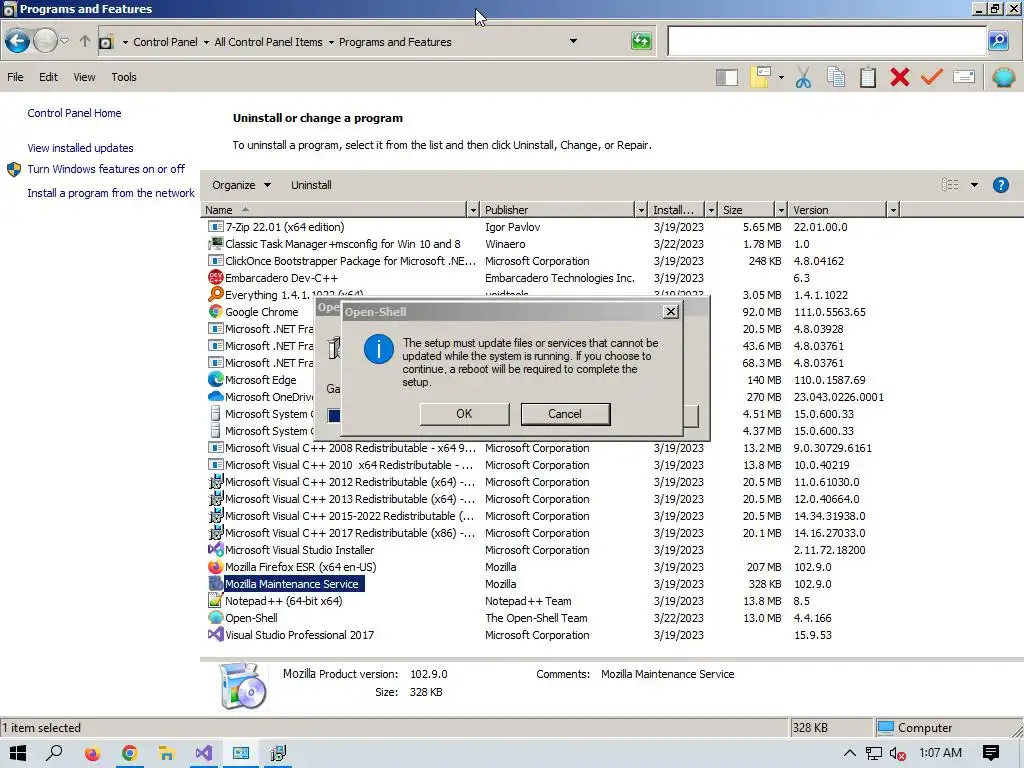Select Embarcadero Dev-C++ entry
The image size is (1024, 768).
pos(281,278)
